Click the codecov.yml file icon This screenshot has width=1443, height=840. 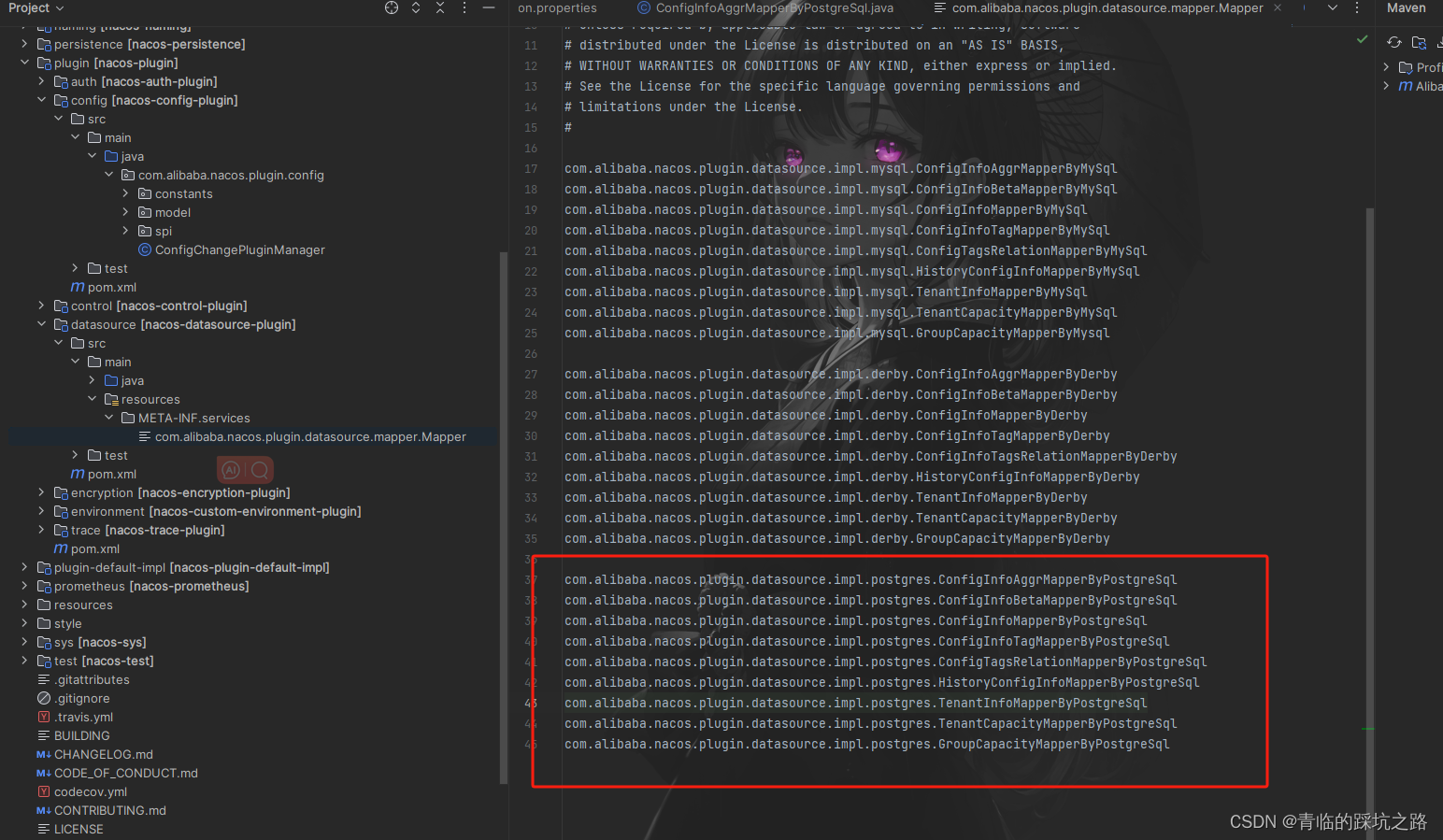click(x=44, y=791)
